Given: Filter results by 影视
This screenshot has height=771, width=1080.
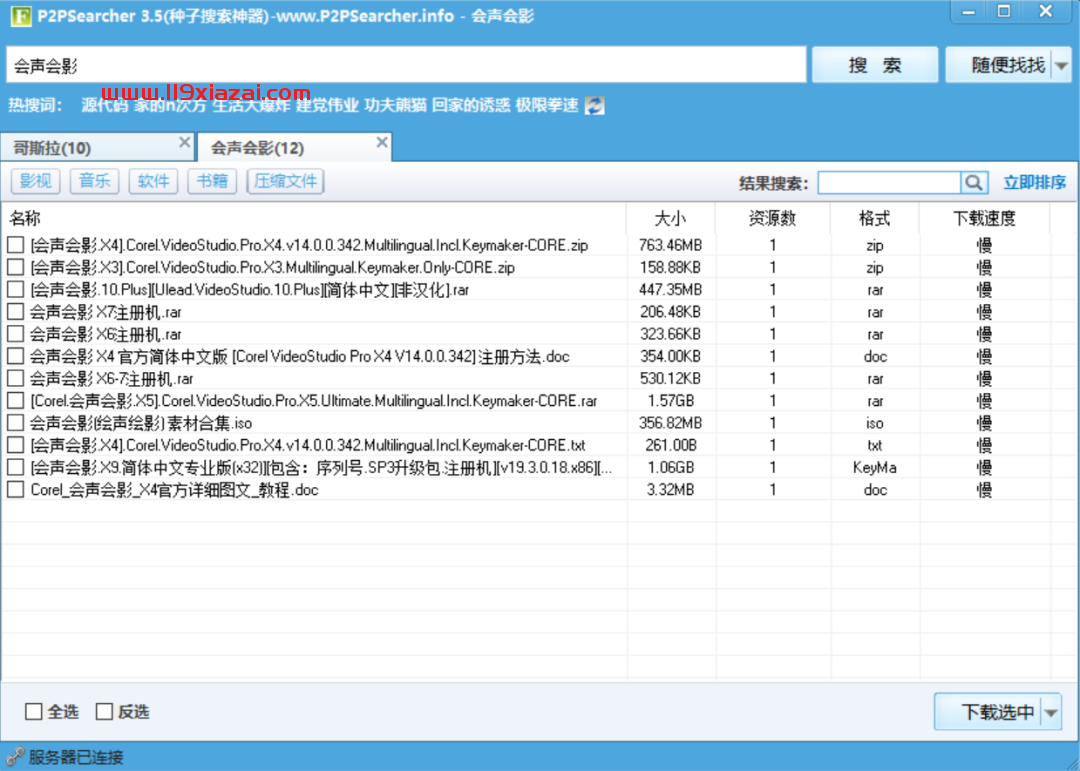Looking at the screenshot, I should [x=35, y=181].
